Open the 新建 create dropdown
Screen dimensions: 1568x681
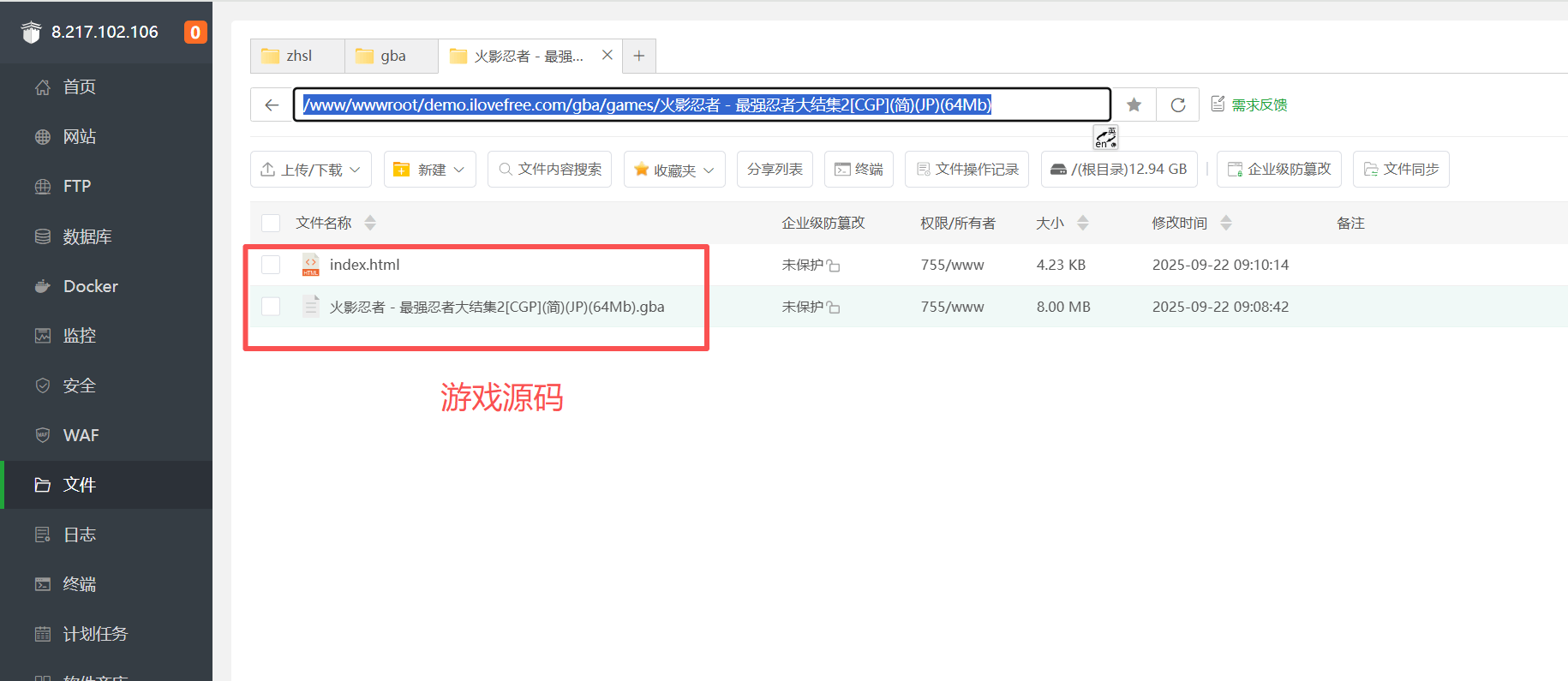(429, 170)
